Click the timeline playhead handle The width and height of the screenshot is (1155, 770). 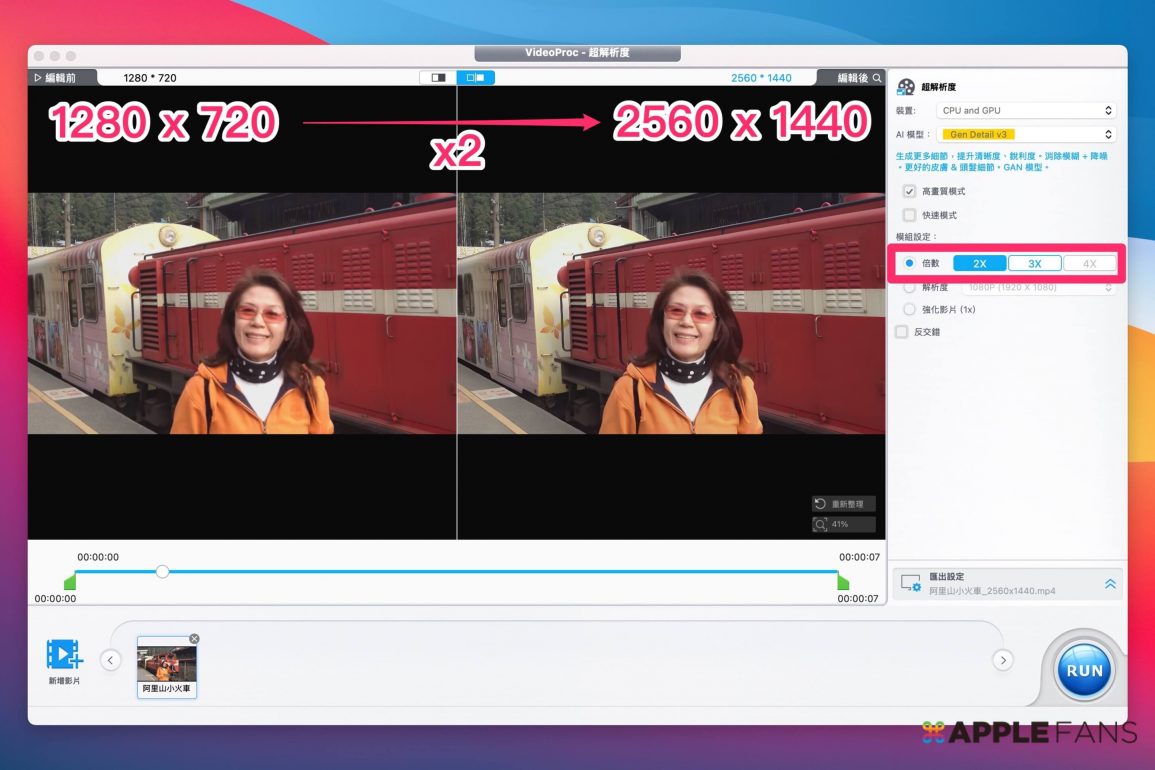(162, 571)
